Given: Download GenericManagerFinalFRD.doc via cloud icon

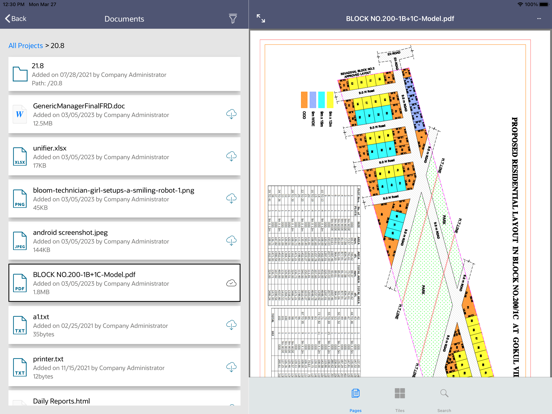Looking at the screenshot, I should pyautogui.click(x=231, y=114).
